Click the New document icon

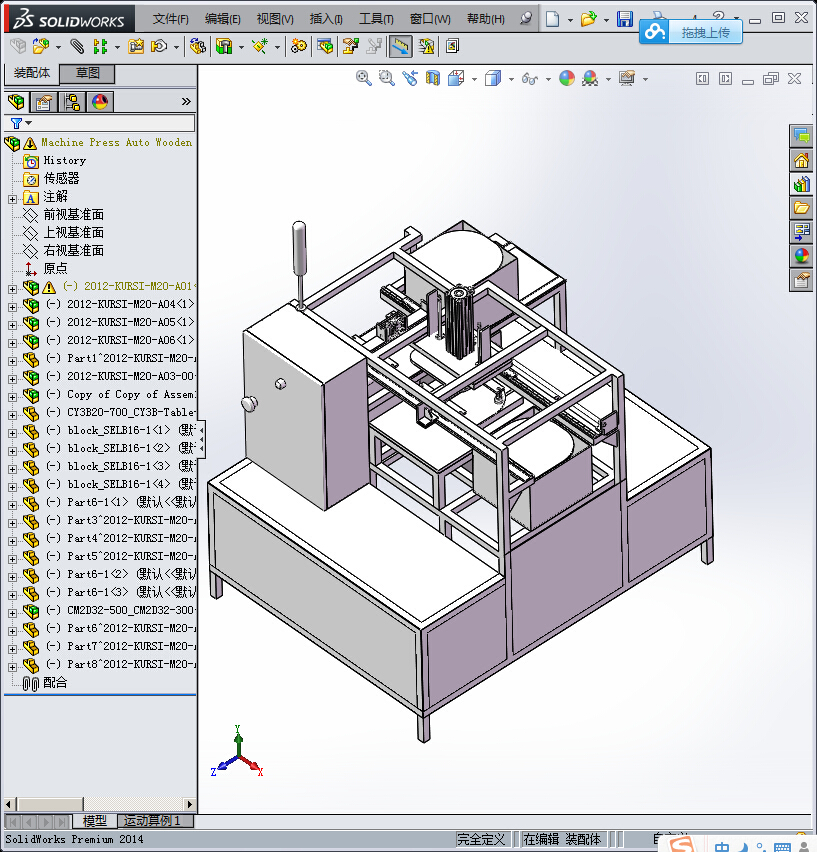coord(552,19)
